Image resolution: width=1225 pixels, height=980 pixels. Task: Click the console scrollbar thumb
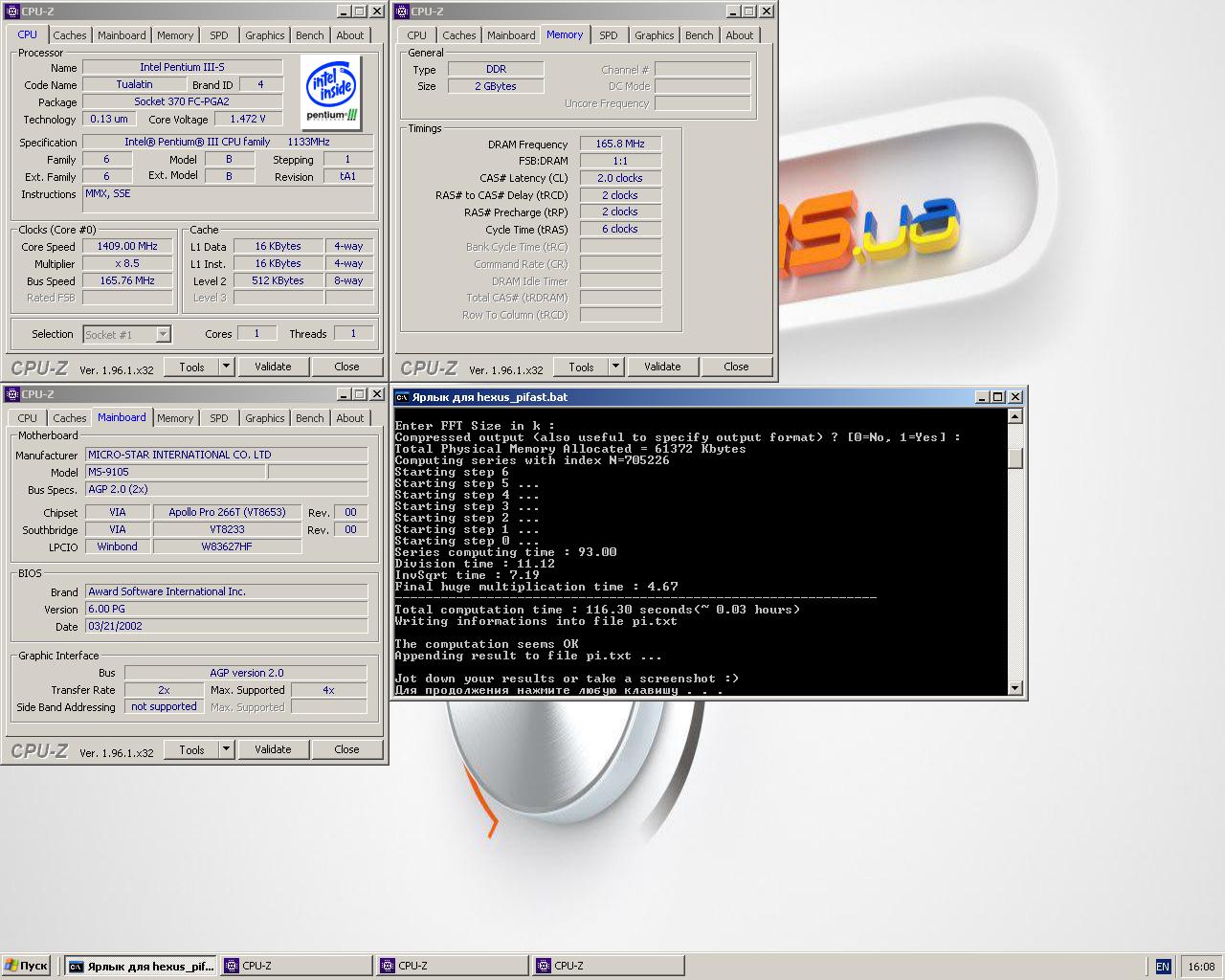(1015, 458)
